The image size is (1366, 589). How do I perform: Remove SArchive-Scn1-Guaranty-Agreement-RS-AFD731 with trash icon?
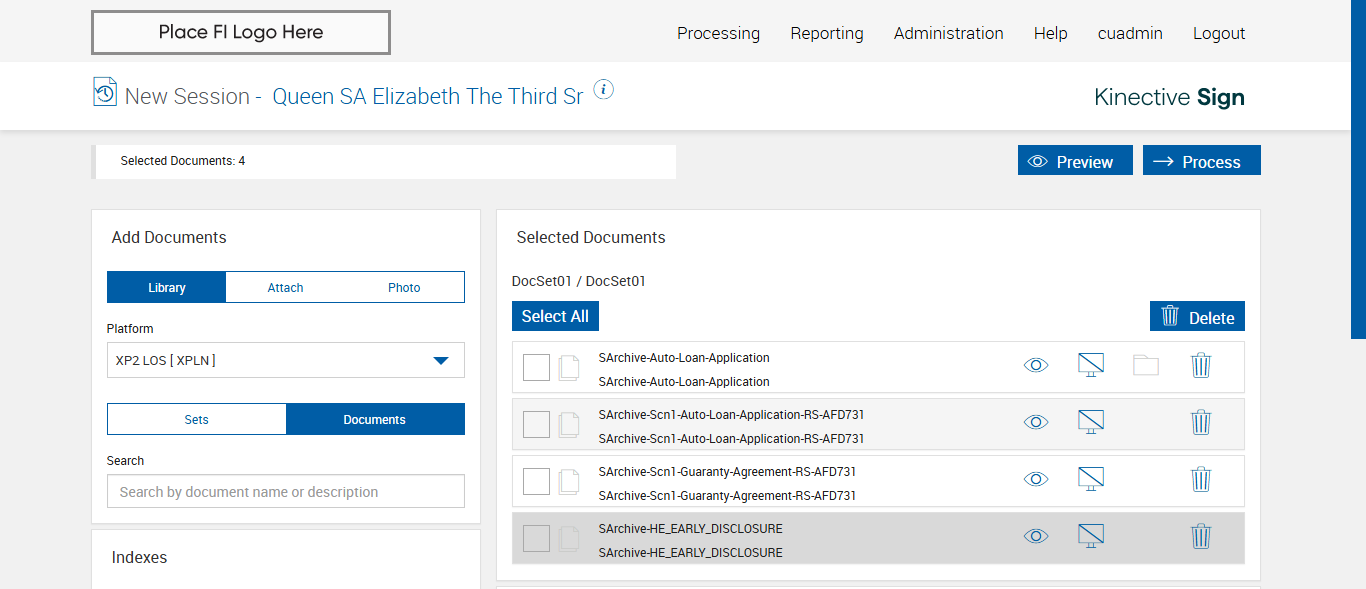tap(1201, 479)
